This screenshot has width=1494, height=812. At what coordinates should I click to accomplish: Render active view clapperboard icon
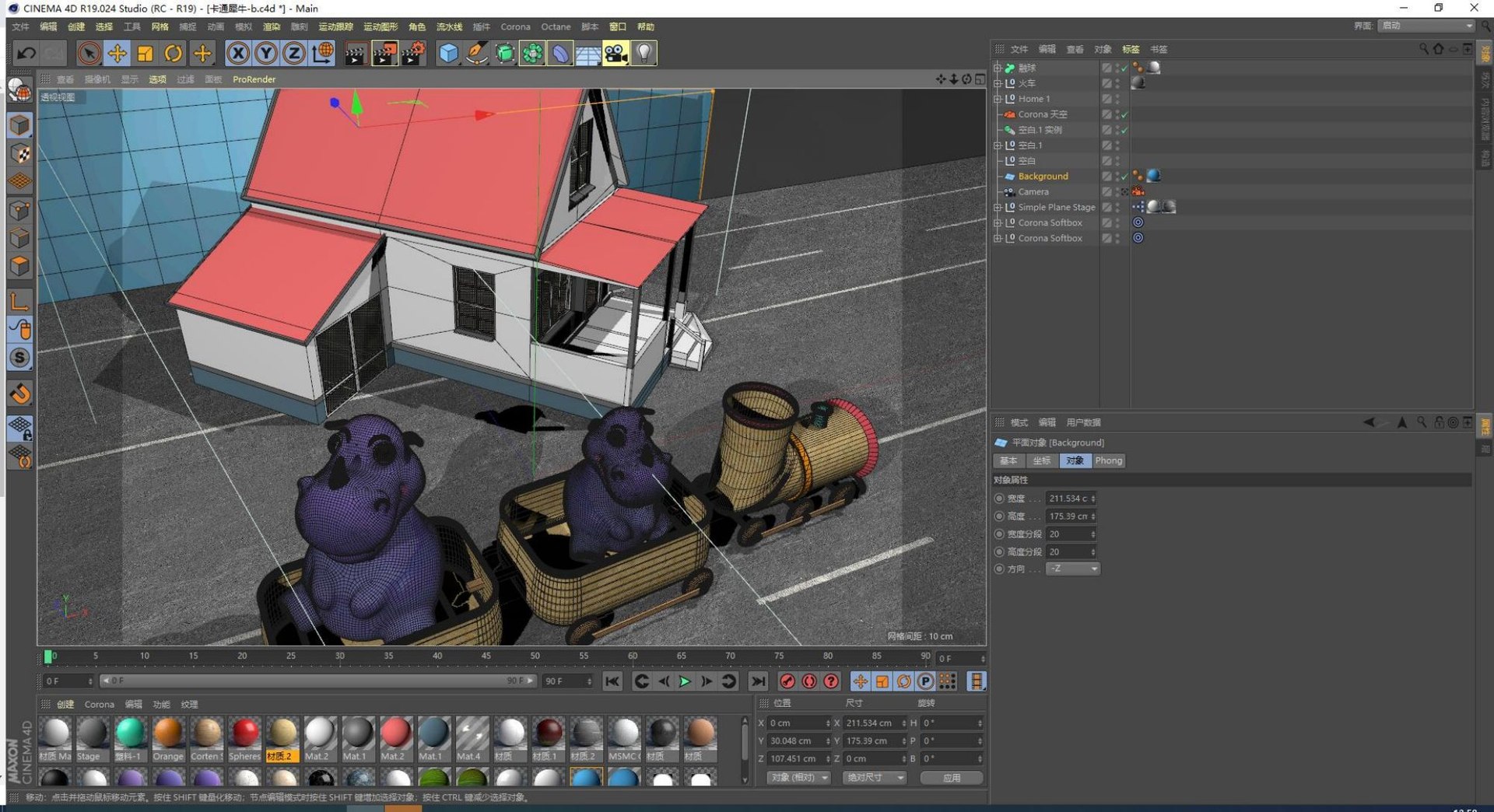(x=356, y=53)
